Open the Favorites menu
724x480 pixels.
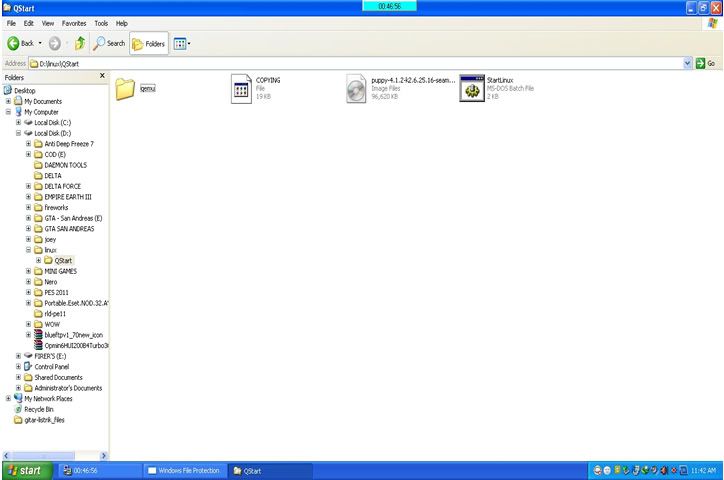coord(74,23)
